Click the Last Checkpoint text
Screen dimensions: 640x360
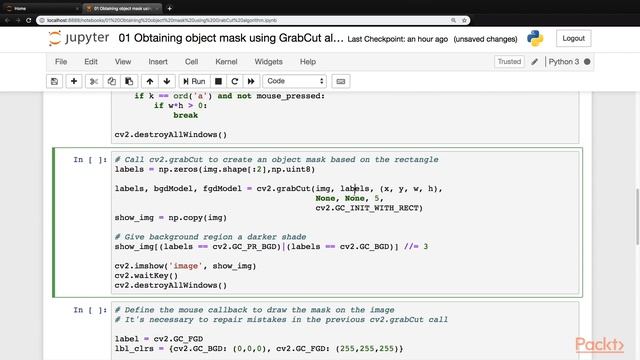point(398,39)
